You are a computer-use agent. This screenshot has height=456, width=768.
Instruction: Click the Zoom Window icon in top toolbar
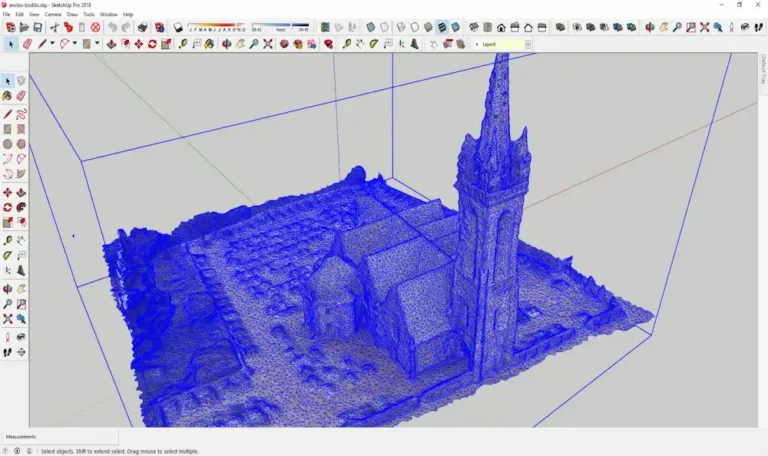coord(691,27)
